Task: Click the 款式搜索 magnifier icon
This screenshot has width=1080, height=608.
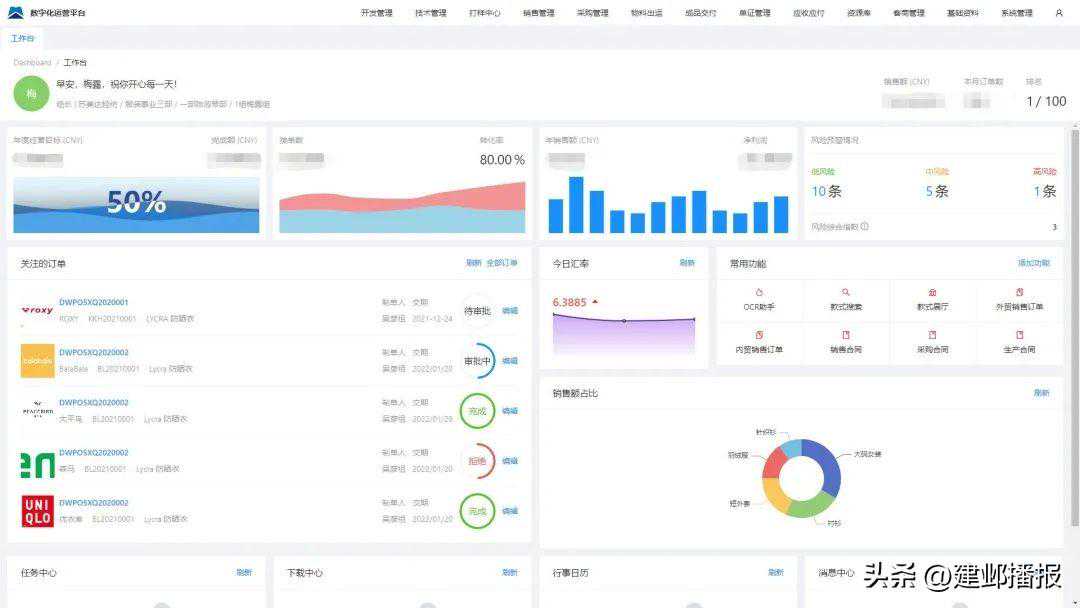Action: click(845, 293)
